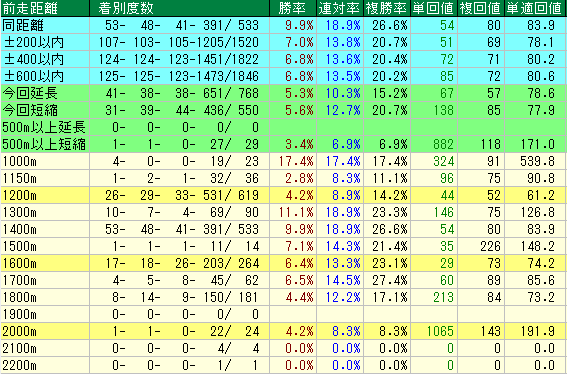Select the highlighted 1600m row label
This screenshot has width=567, height=374.
pyautogui.click(x=20, y=263)
